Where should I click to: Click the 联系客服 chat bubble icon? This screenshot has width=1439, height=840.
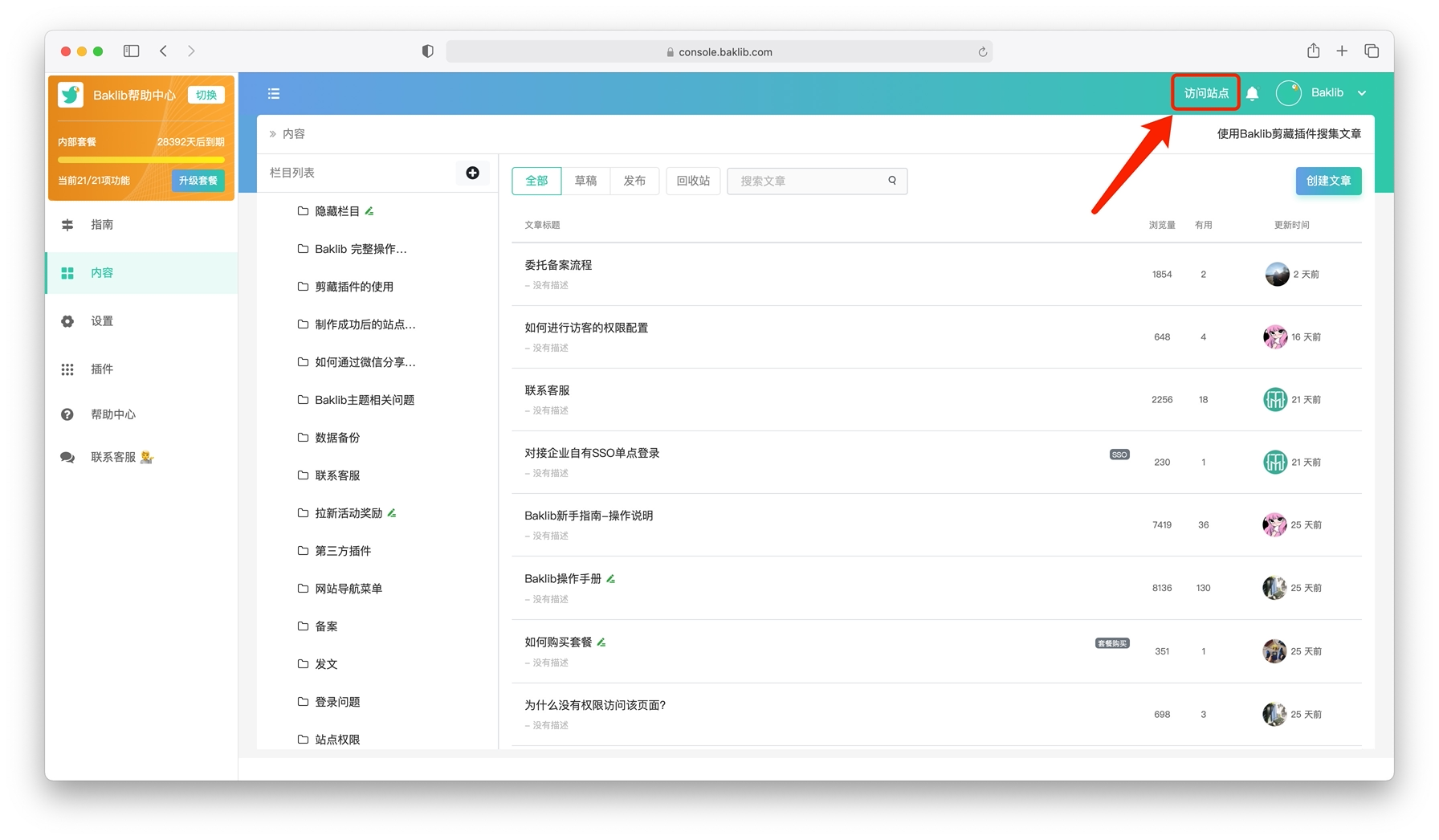[x=67, y=458]
